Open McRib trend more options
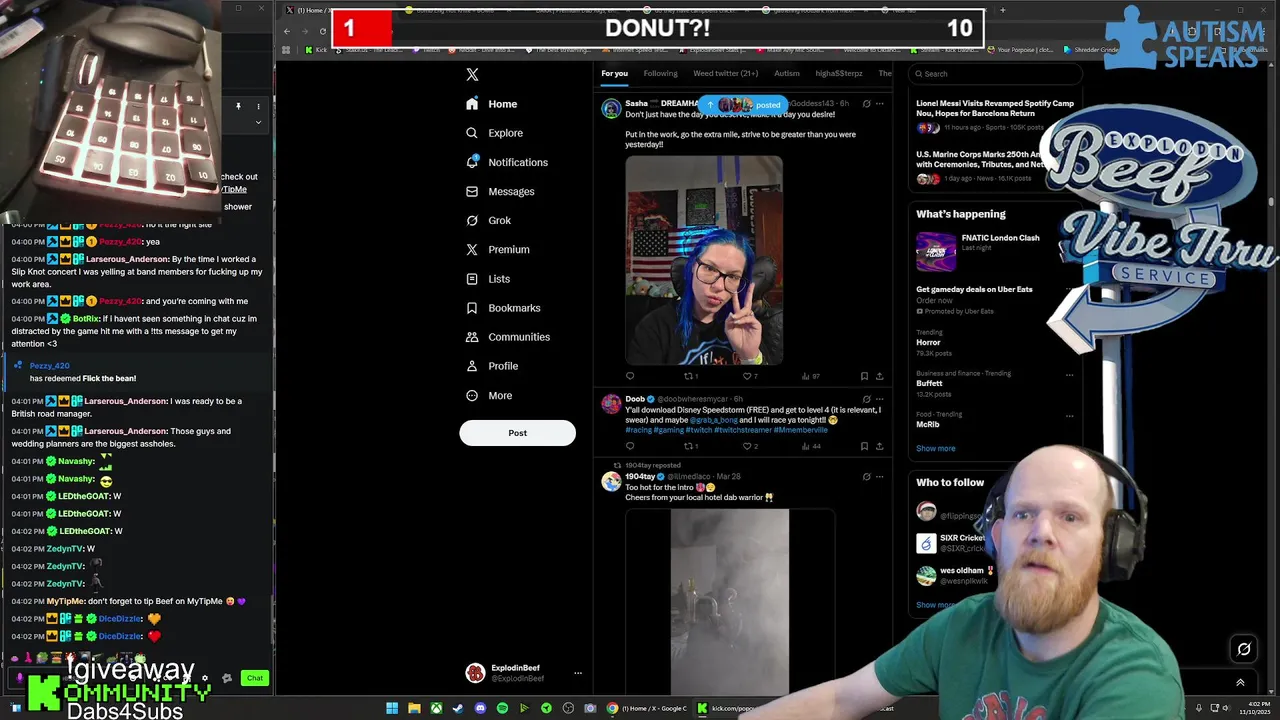 click(1069, 416)
